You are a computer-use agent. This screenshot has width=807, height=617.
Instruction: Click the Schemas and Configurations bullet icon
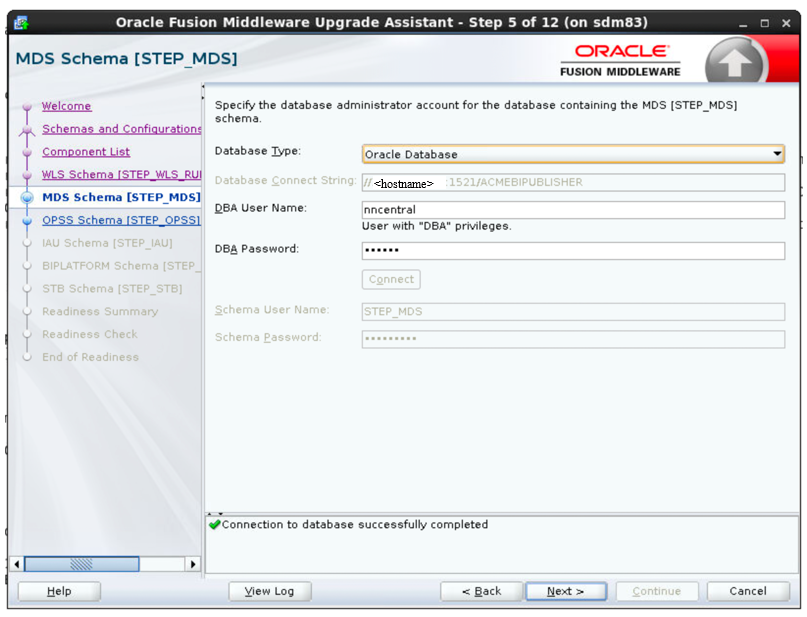click(27, 130)
